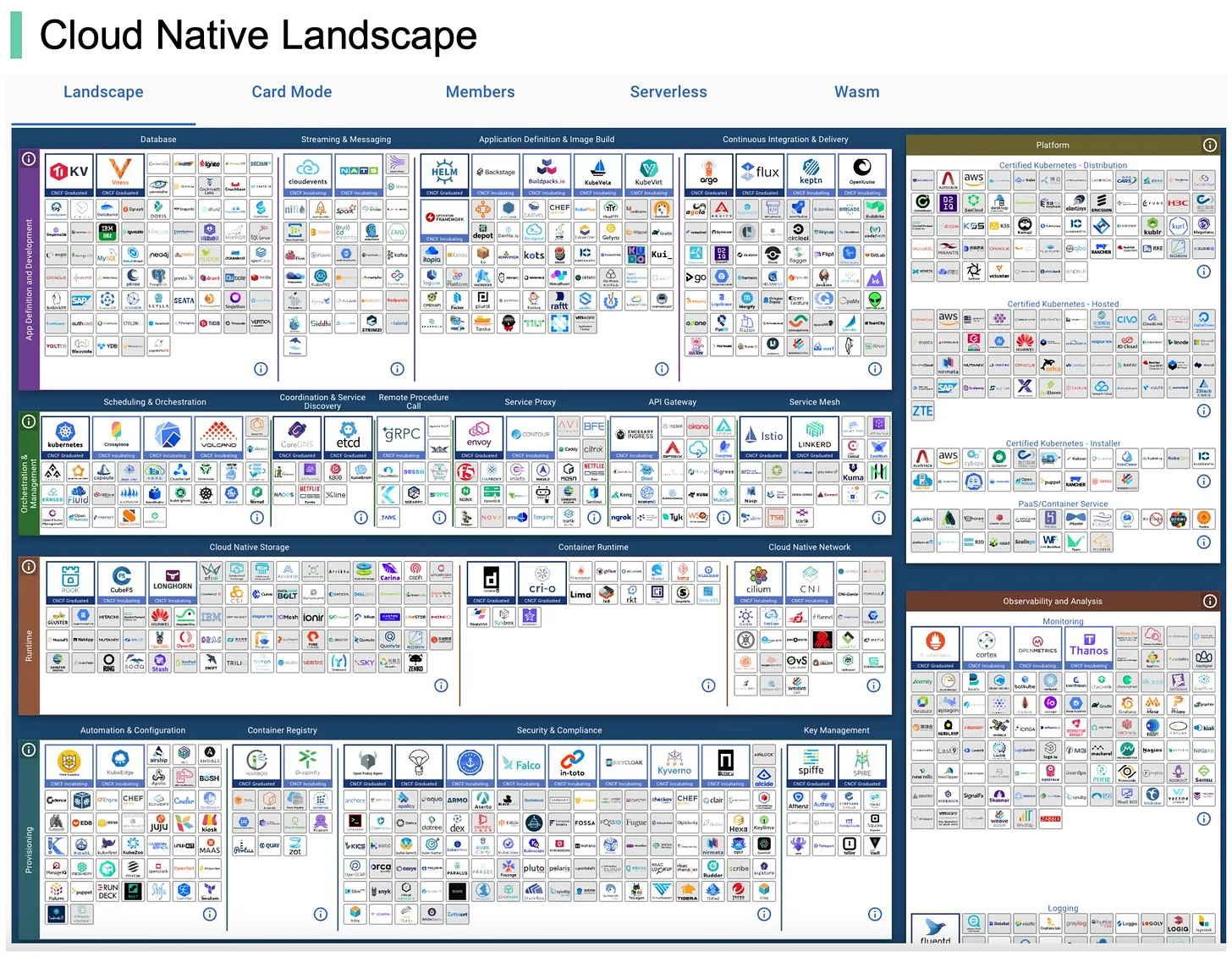The image size is (1232, 957).
Task: Open the etcd project card
Action: [x=348, y=437]
